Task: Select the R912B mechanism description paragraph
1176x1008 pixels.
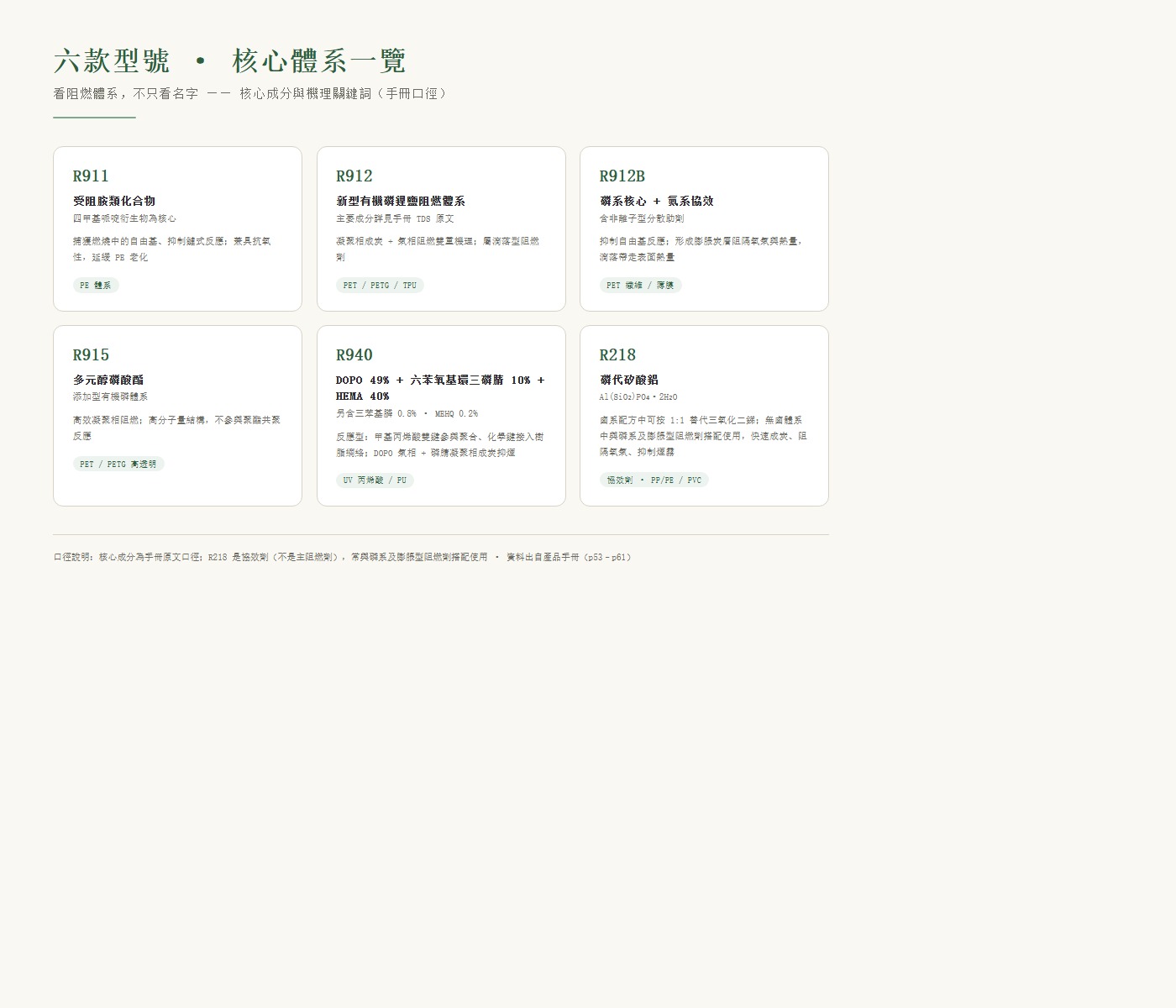Action: pyautogui.click(x=701, y=249)
